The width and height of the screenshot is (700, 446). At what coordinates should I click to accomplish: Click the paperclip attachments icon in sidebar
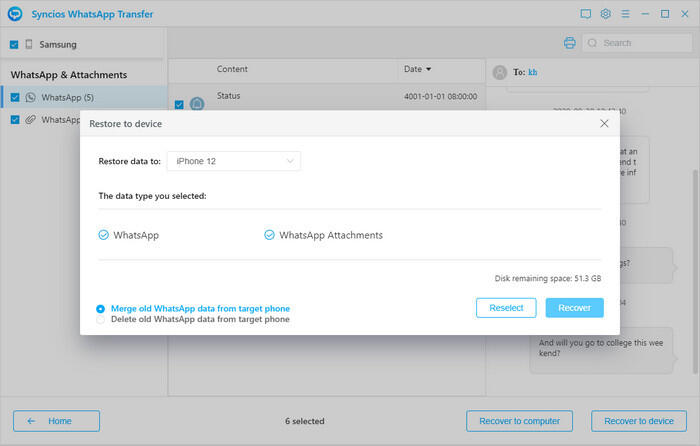[x=30, y=119]
